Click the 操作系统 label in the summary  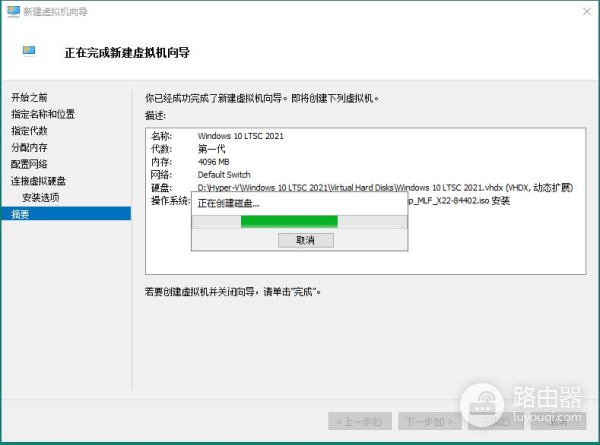point(171,200)
